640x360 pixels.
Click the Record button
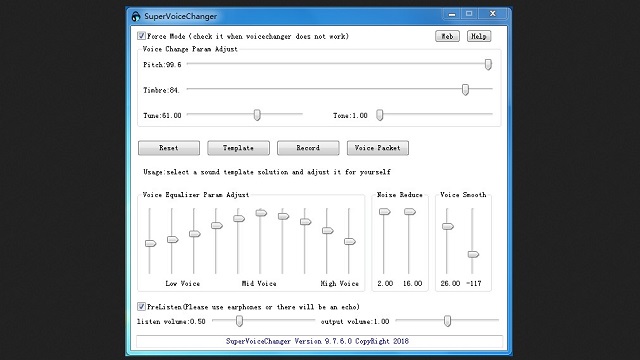pyautogui.click(x=308, y=148)
